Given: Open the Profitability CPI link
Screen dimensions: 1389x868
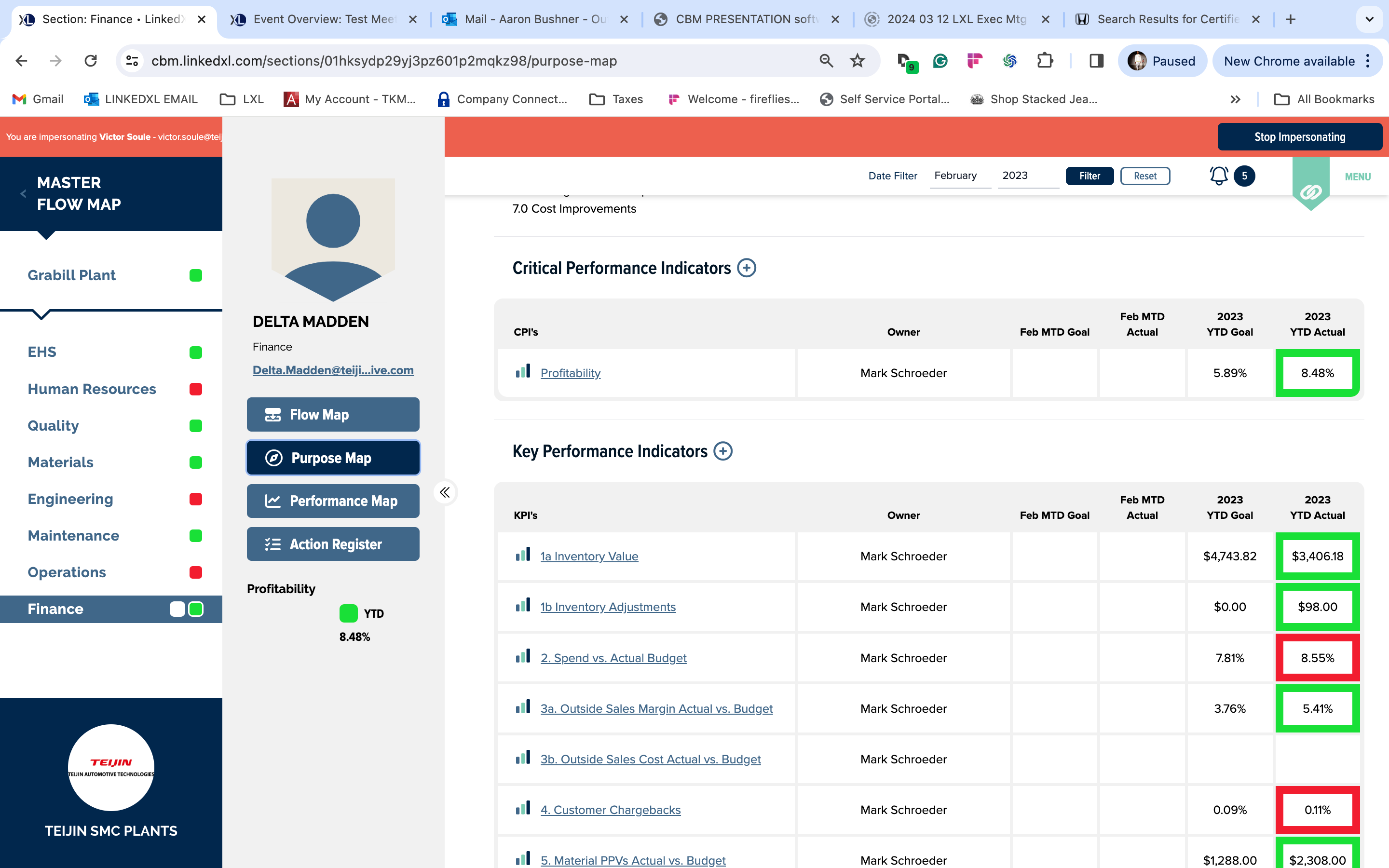Looking at the screenshot, I should pyautogui.click(x=571, y=373).
